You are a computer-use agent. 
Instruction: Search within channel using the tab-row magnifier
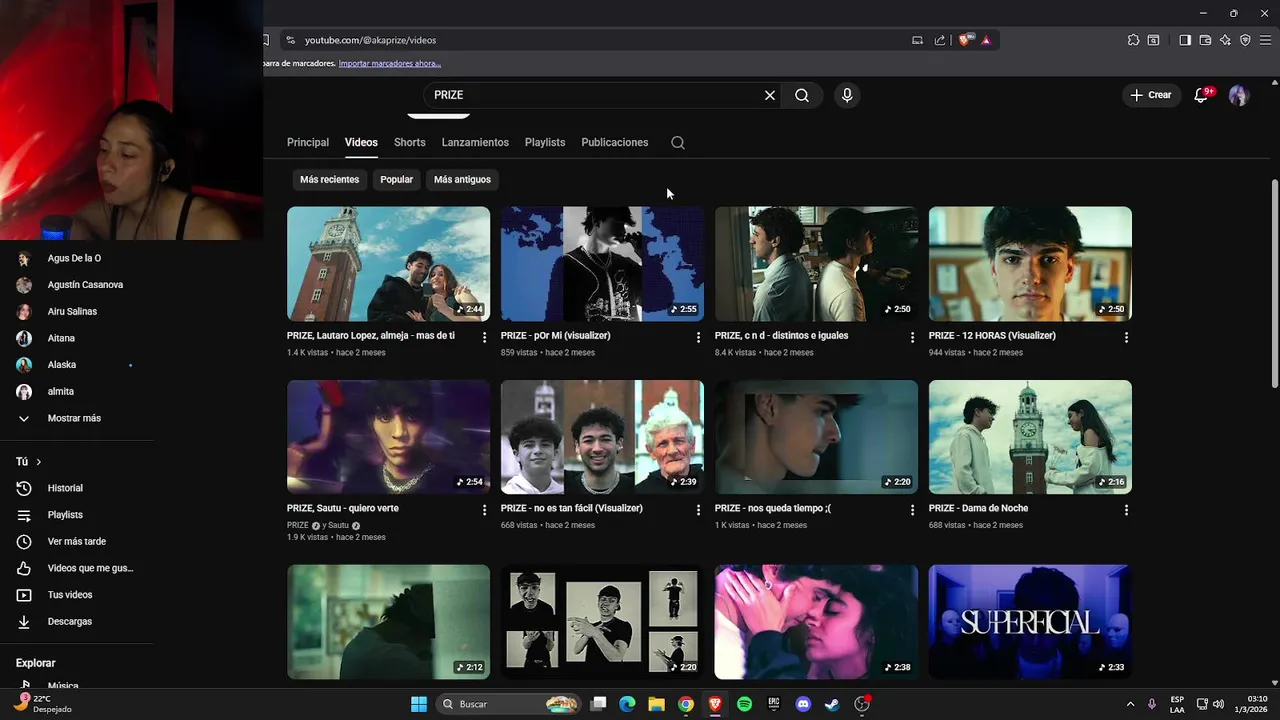(x=678, y=142)
